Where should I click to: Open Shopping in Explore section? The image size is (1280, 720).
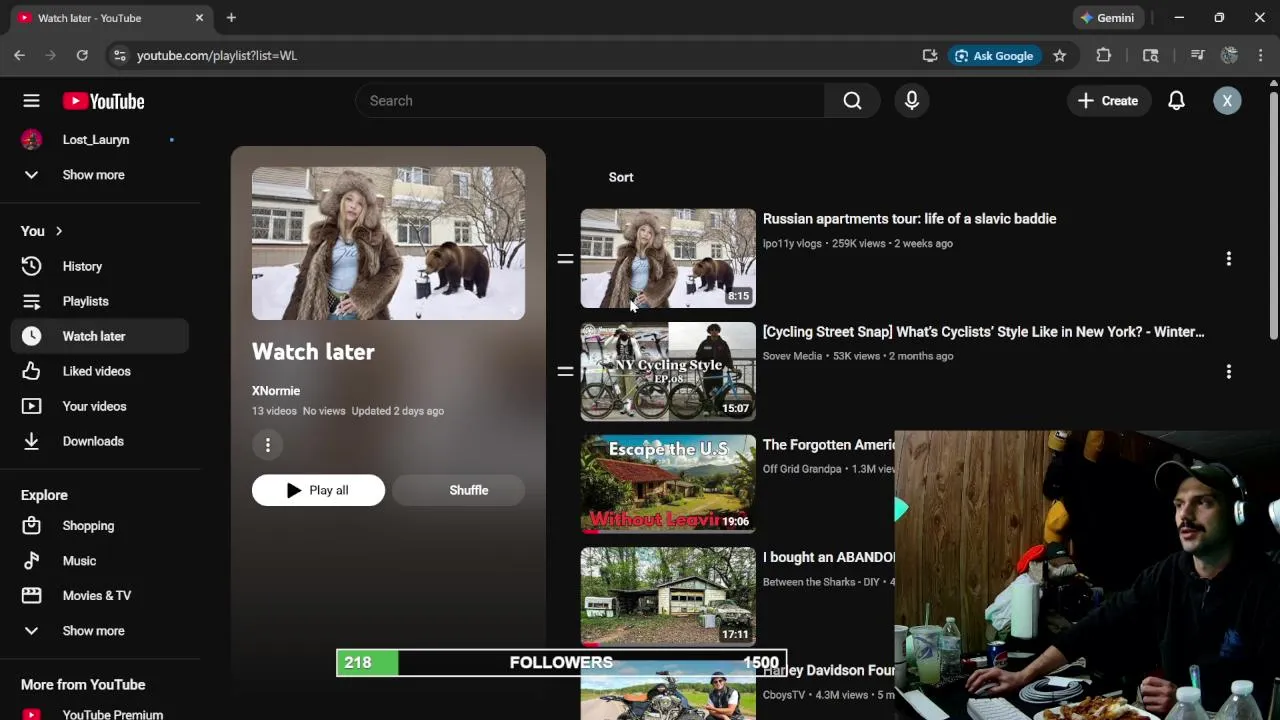click(x=100, y=526)
